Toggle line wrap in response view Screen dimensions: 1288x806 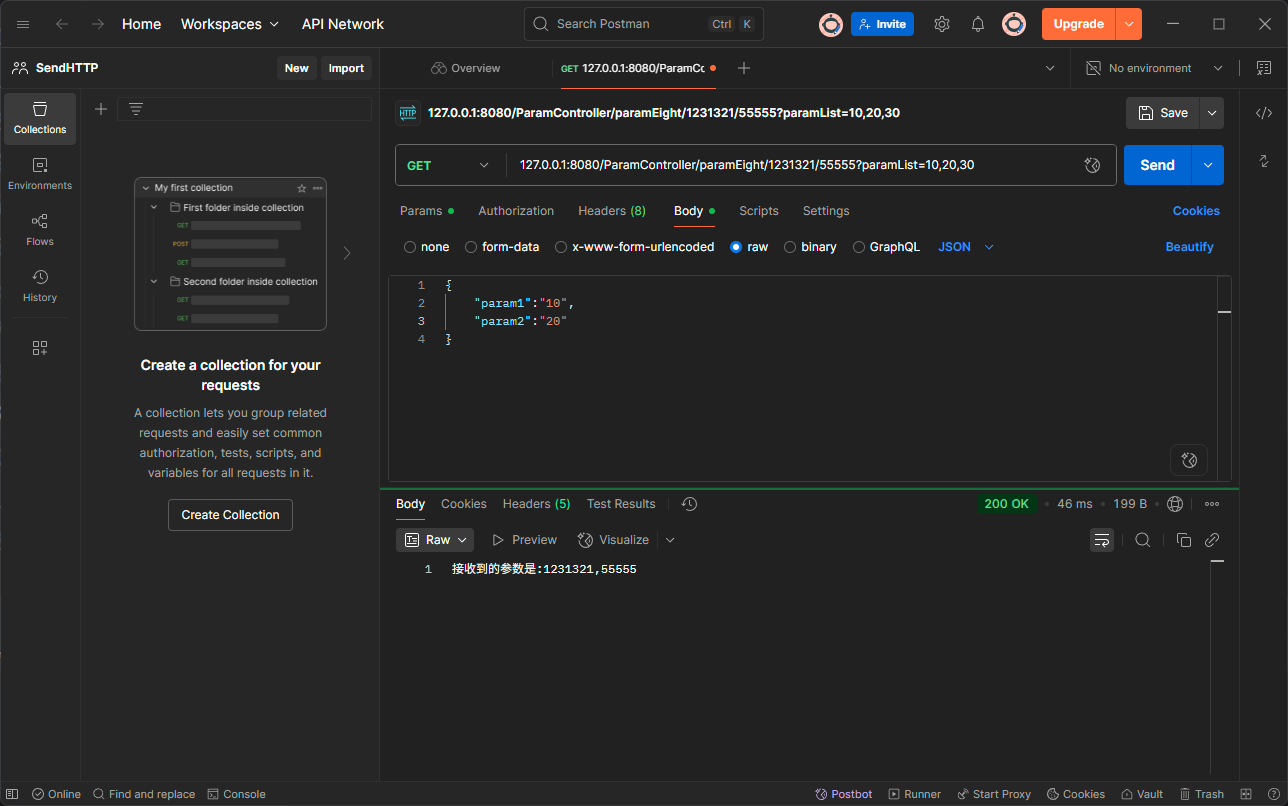tap(1102, 540)
